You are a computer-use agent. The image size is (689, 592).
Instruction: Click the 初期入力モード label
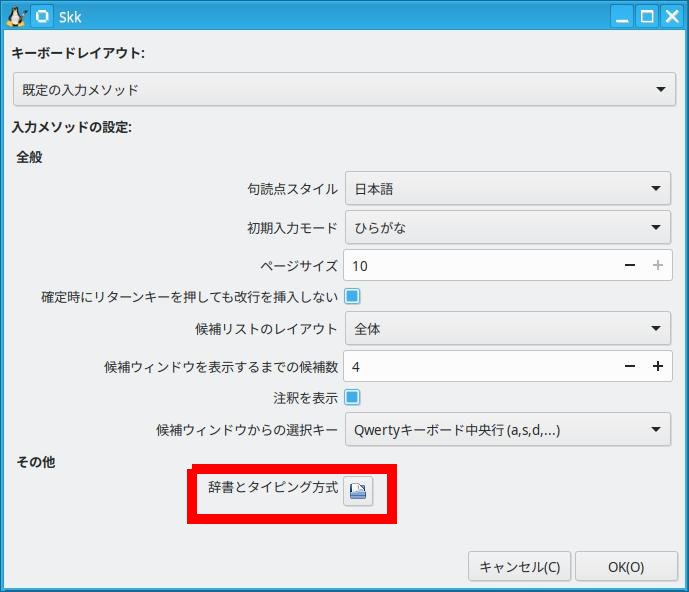[x=292, y=228]
